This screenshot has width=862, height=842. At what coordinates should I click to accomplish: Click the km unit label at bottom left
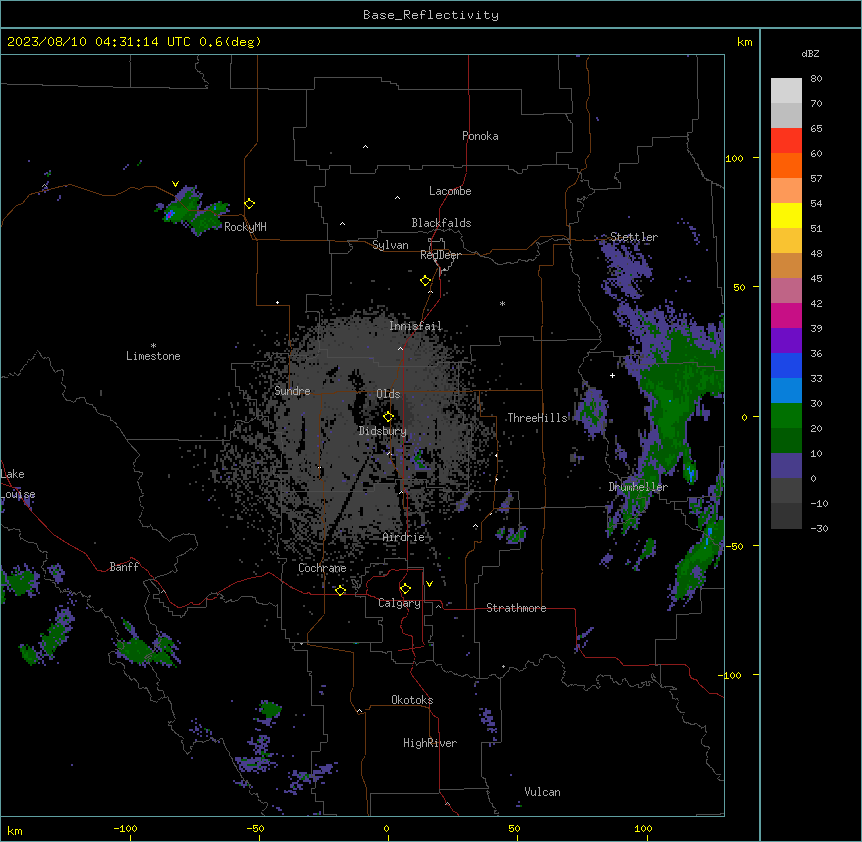(15, 831)
